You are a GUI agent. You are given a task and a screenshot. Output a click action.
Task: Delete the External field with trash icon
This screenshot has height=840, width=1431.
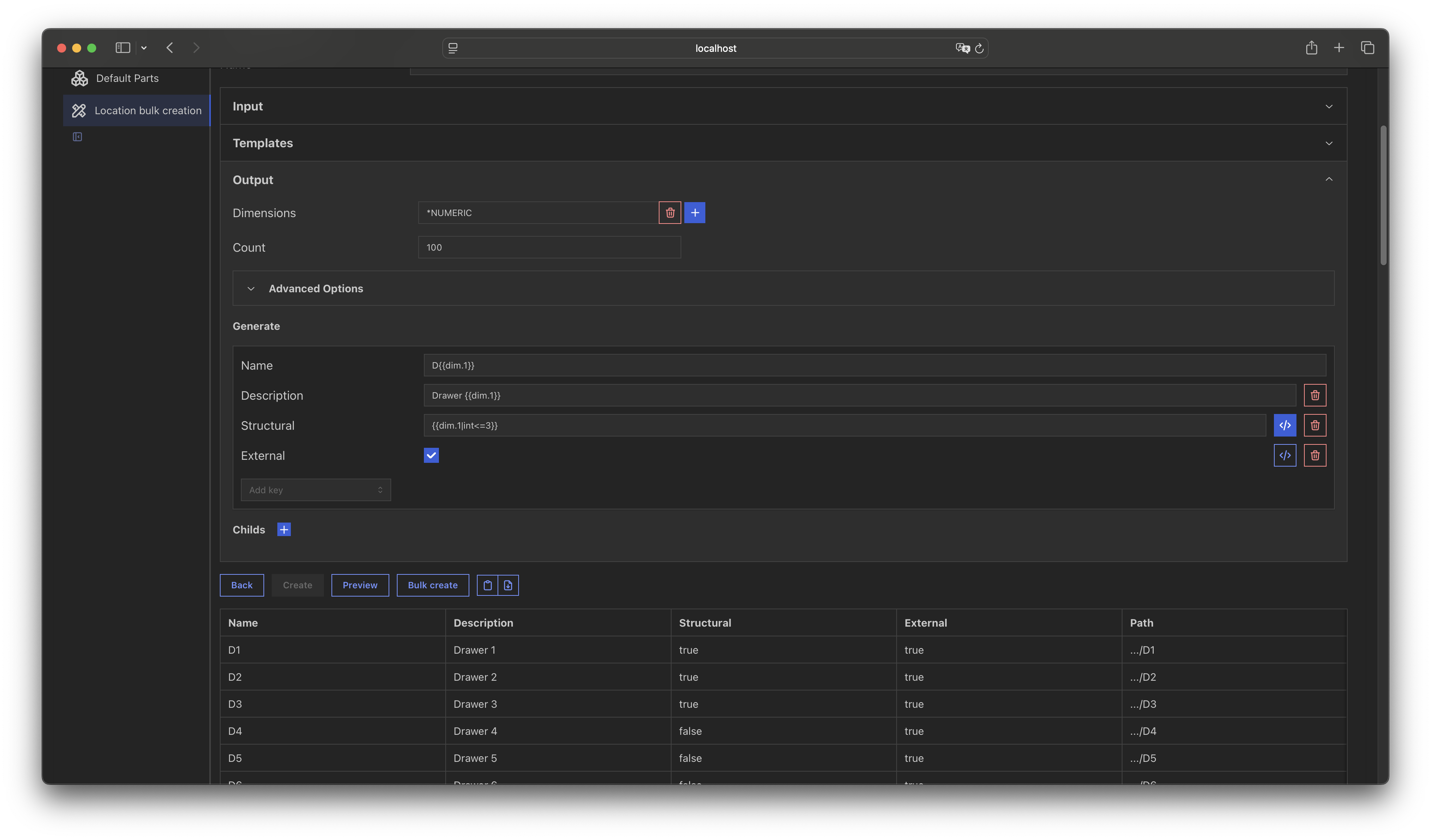tap(1315, 456)
